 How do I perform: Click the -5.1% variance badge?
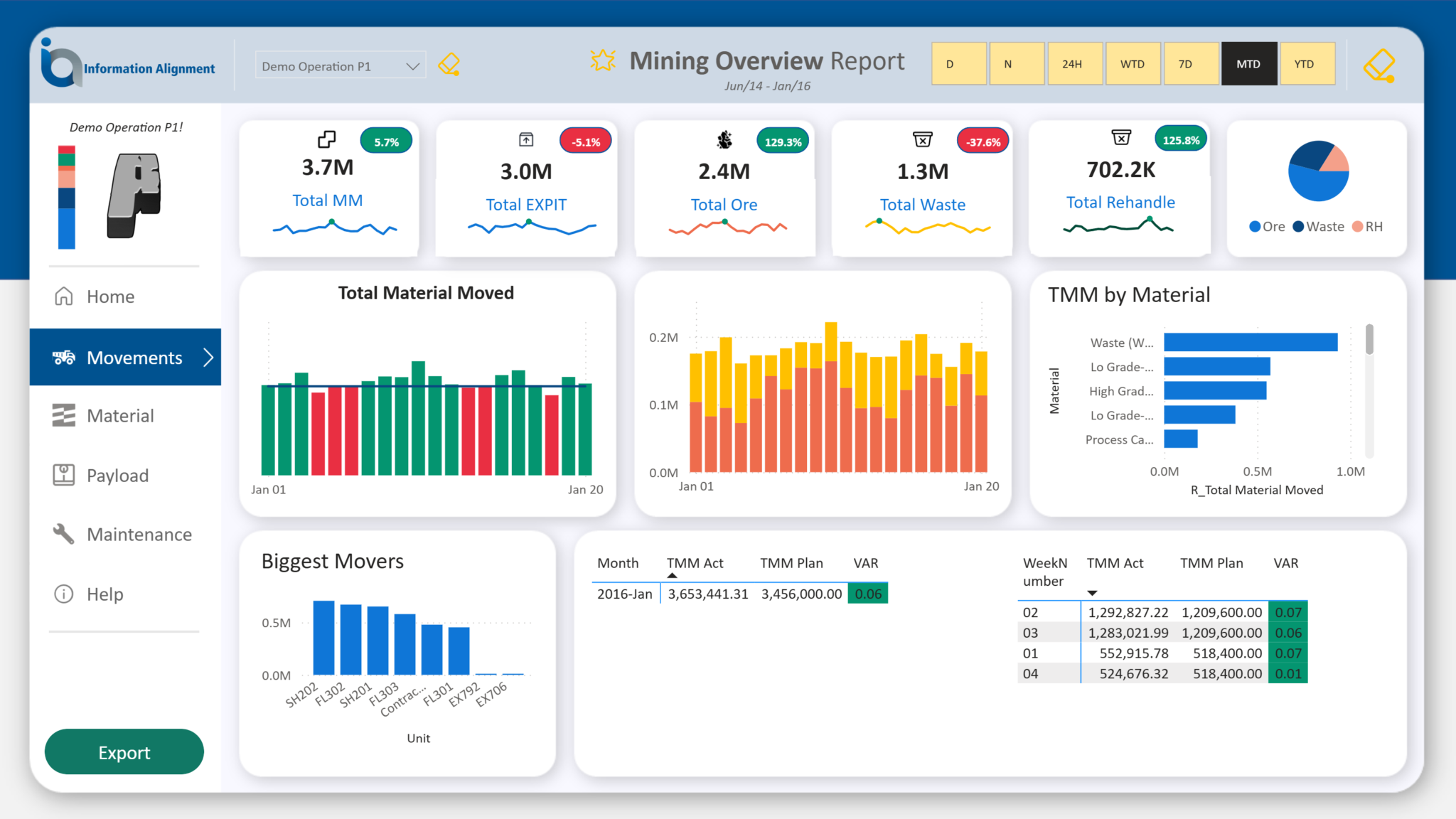(586, 141)
